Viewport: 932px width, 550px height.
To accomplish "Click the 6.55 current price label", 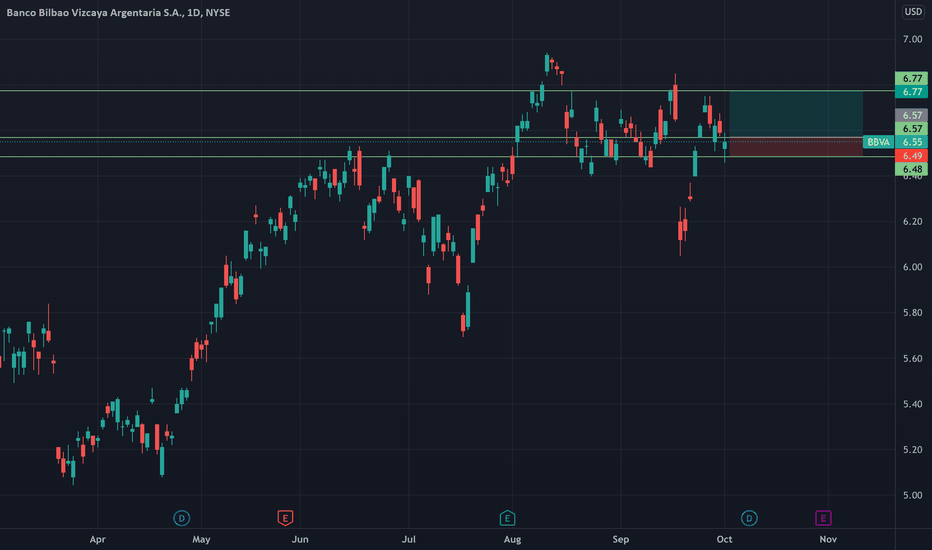I will [x=912, y=142].
